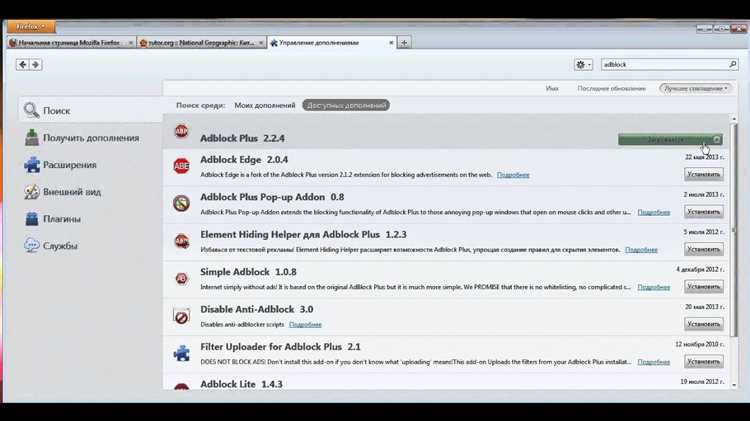This screenshot has width=750, height=421.
Task: Close the Mozilla Firefox start page tab
Action: (x=131, y=43)
